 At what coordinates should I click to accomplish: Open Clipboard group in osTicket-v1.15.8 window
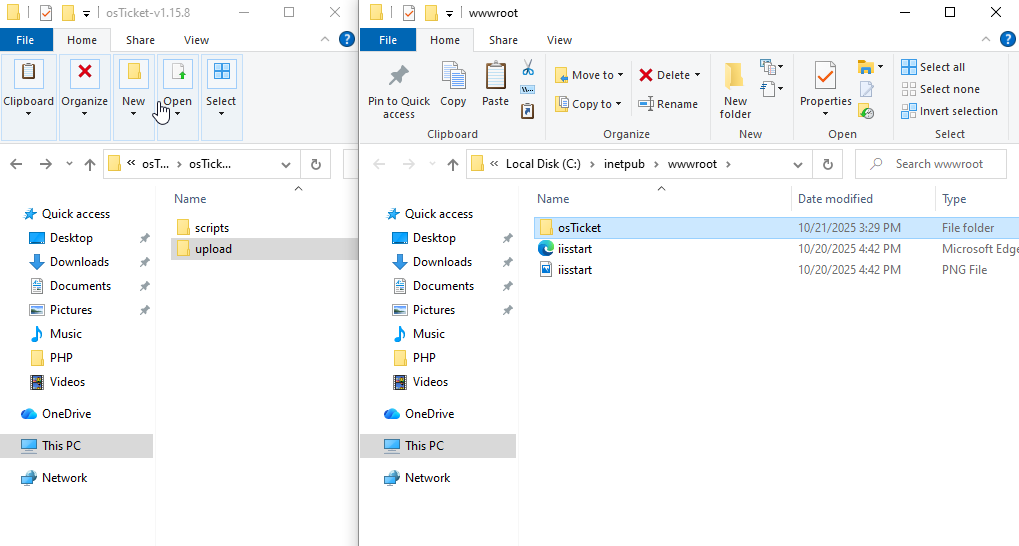coord(28,98)
